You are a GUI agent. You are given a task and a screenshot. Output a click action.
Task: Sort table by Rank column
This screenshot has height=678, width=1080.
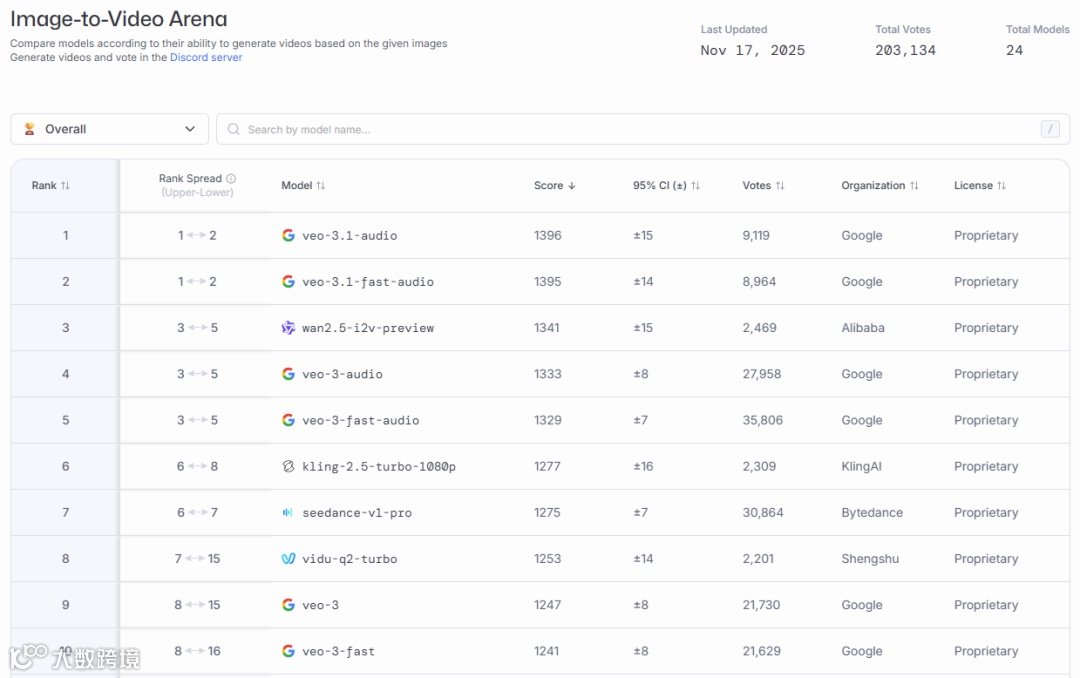coord(51,186)
